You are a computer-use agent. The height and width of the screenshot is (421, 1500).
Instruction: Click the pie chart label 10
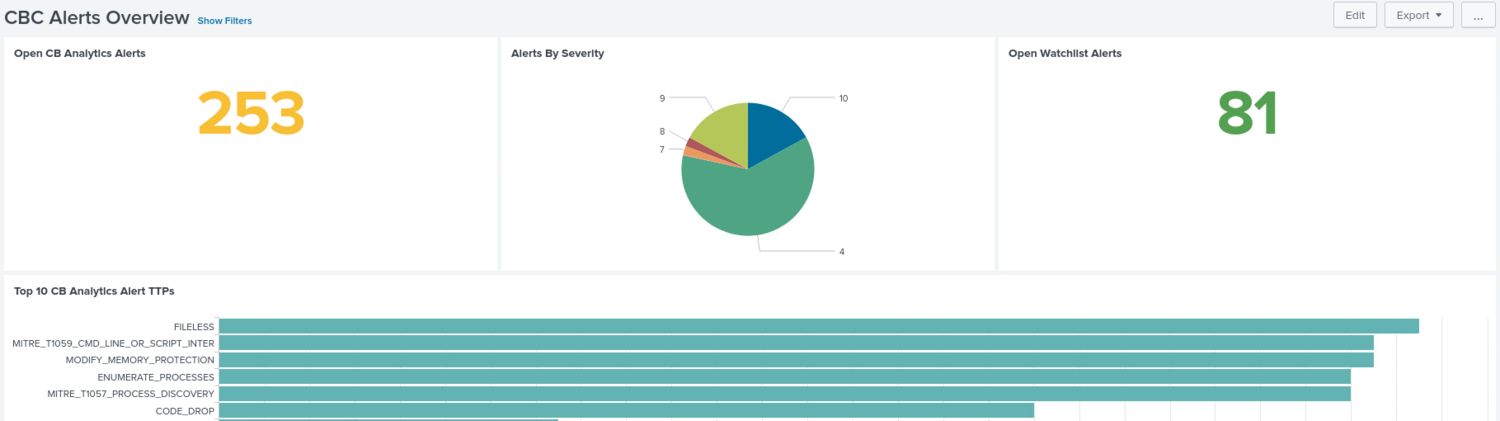tap(843, 98)
